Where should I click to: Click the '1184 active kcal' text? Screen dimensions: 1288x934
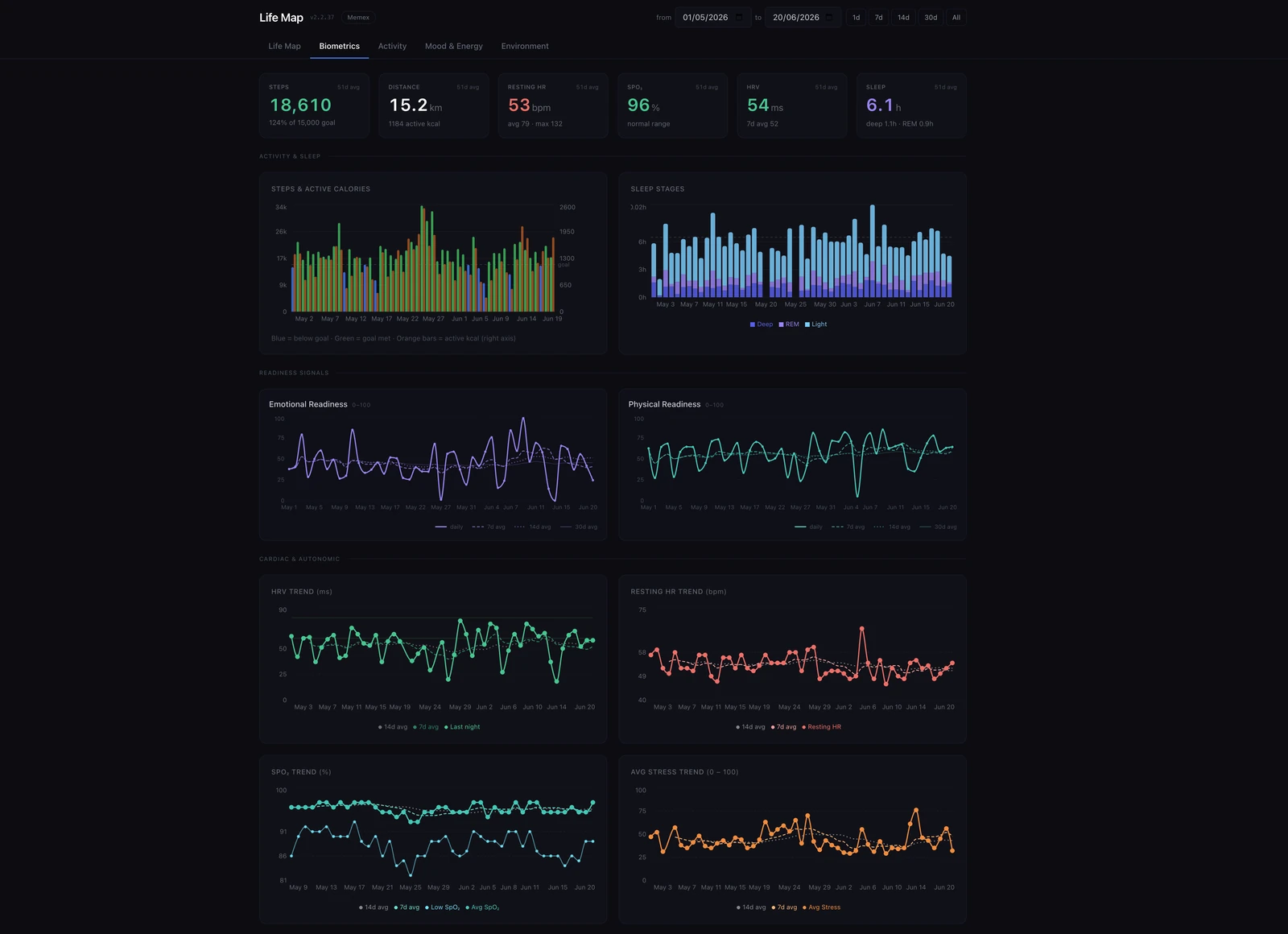414,124
